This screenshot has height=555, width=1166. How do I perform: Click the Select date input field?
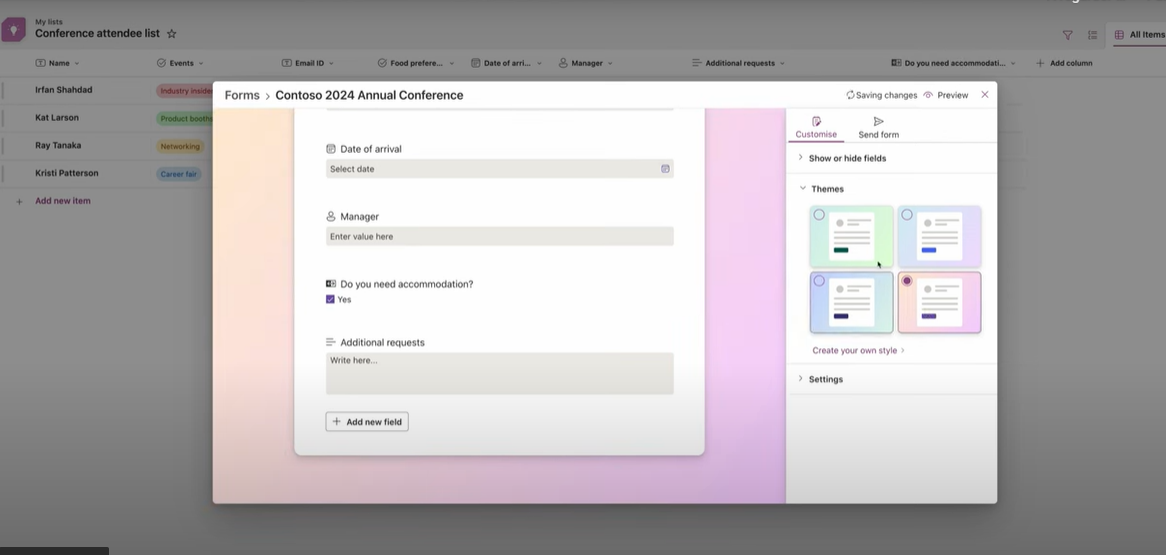point(500,169)
